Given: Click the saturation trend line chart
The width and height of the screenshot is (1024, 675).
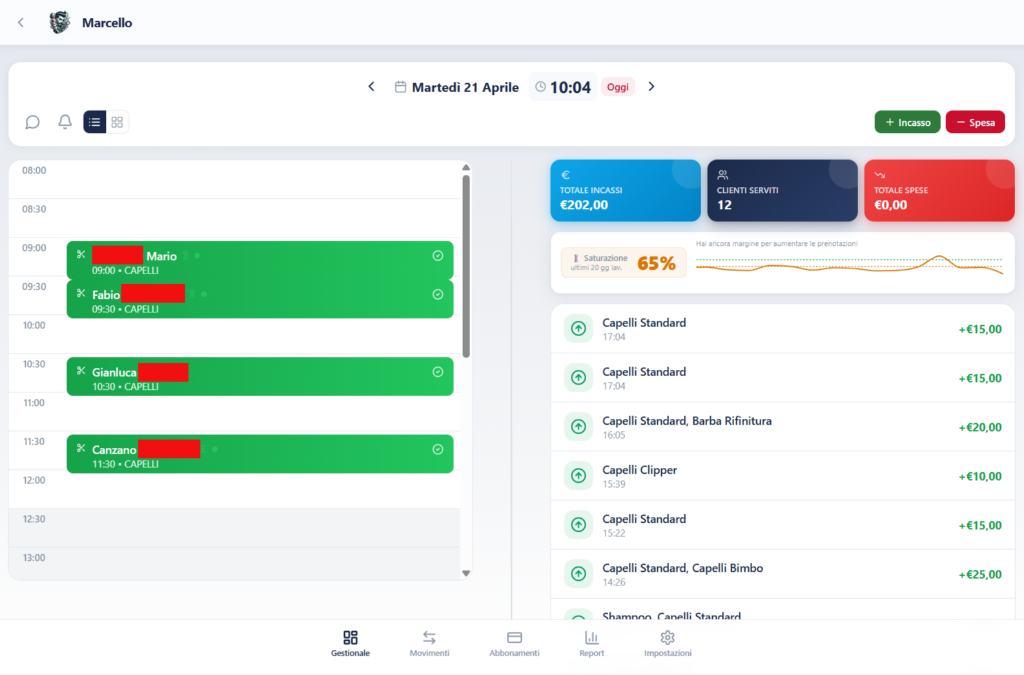Looking at the screenshot, I should coord(849,264).
